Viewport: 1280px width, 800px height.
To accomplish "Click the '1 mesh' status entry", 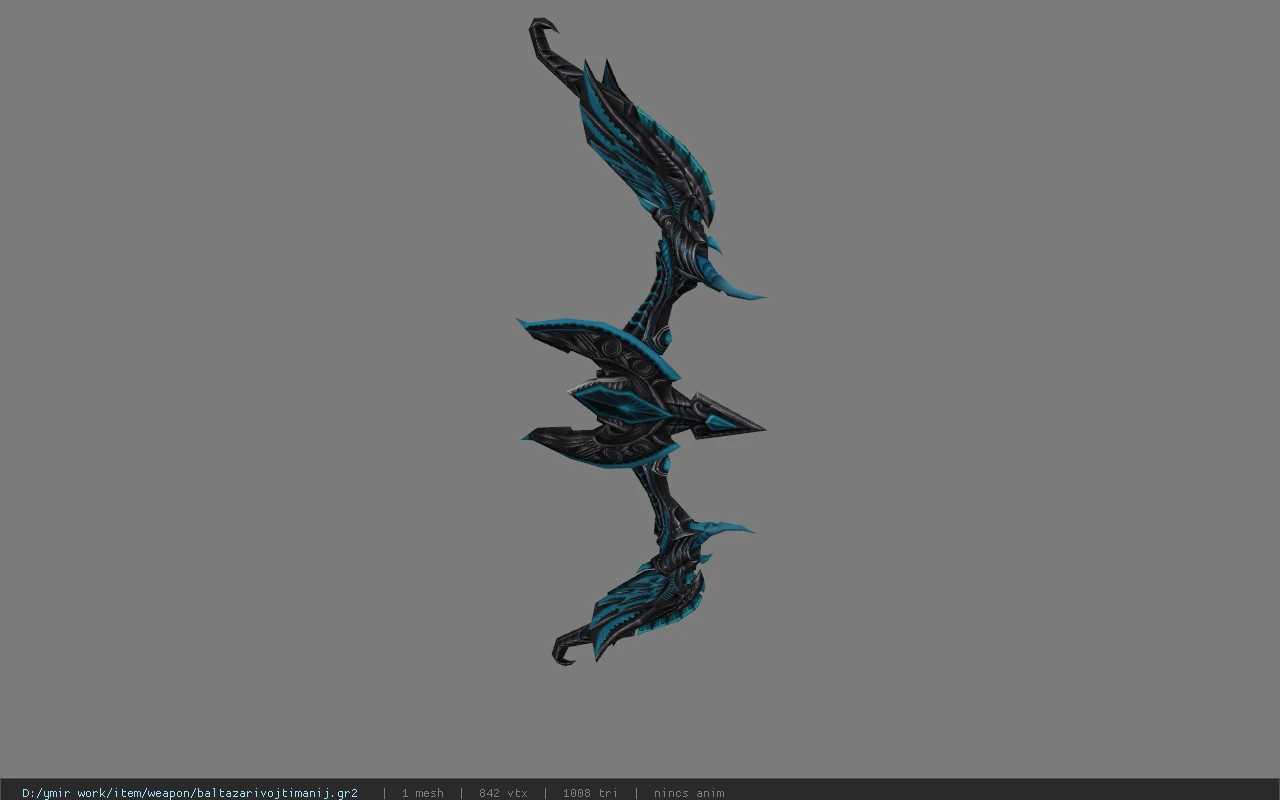I will tap(422, 793).
